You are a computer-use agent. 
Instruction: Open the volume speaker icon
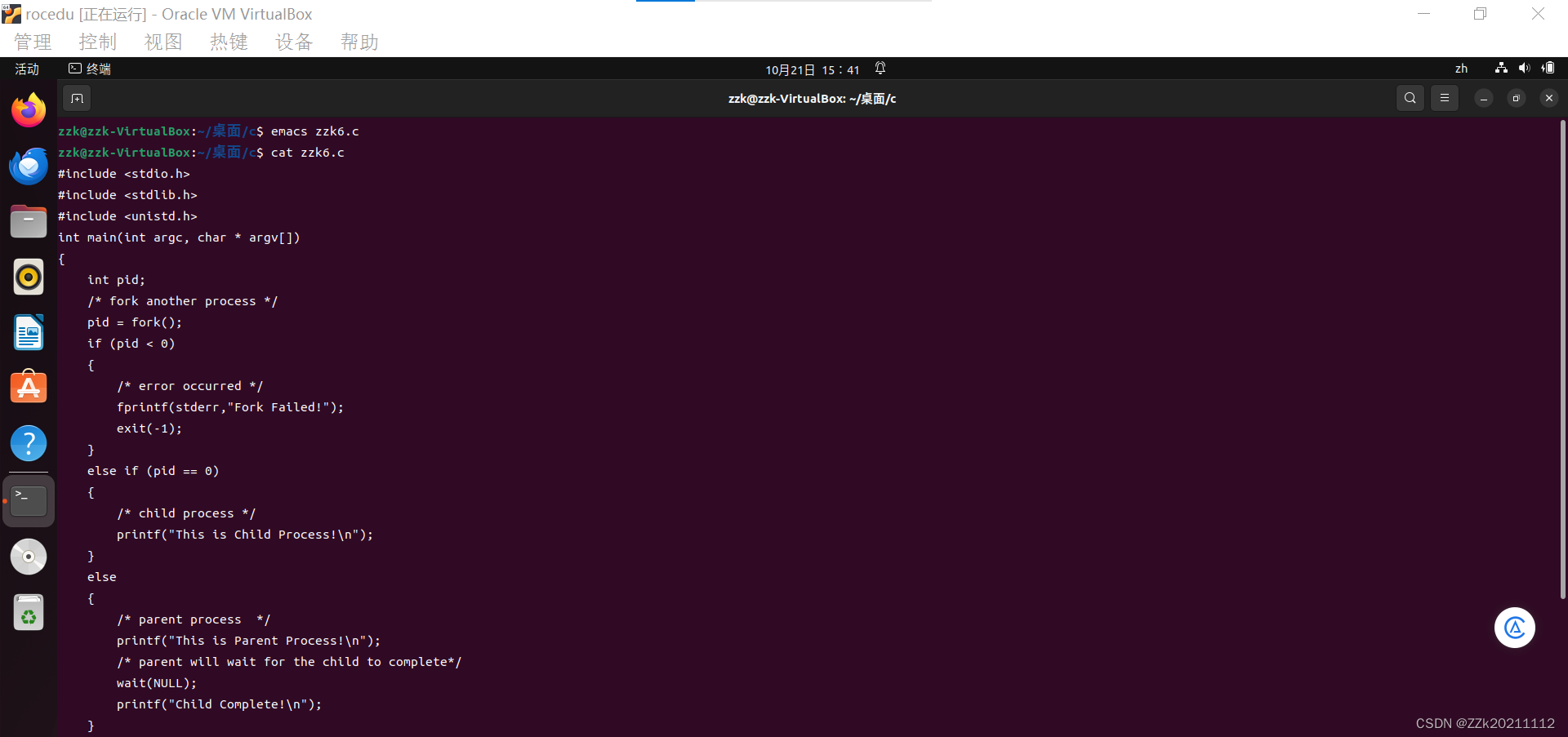click(1524, 69)
